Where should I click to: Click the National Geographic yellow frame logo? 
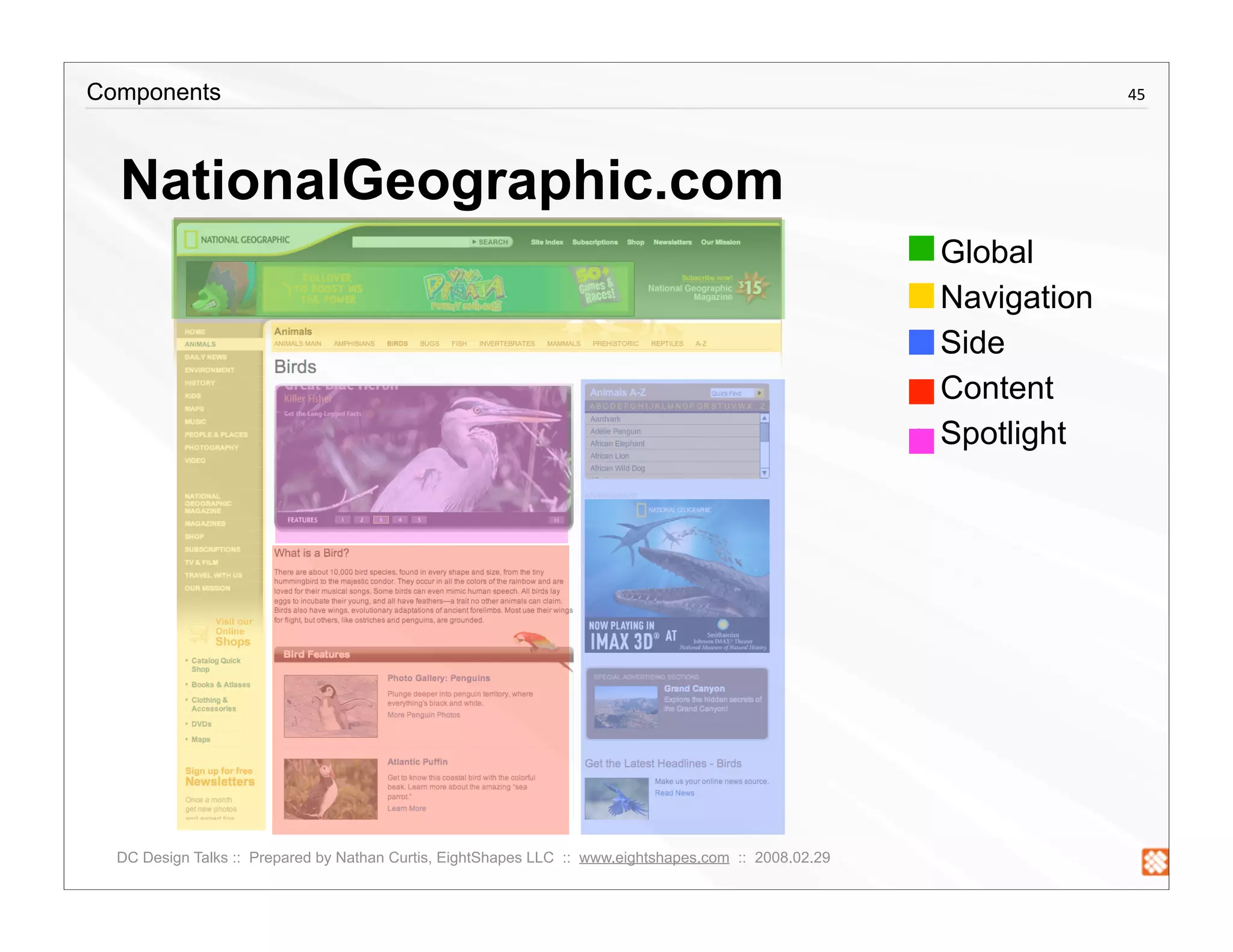pyautogui.click(x=191, y=240)
